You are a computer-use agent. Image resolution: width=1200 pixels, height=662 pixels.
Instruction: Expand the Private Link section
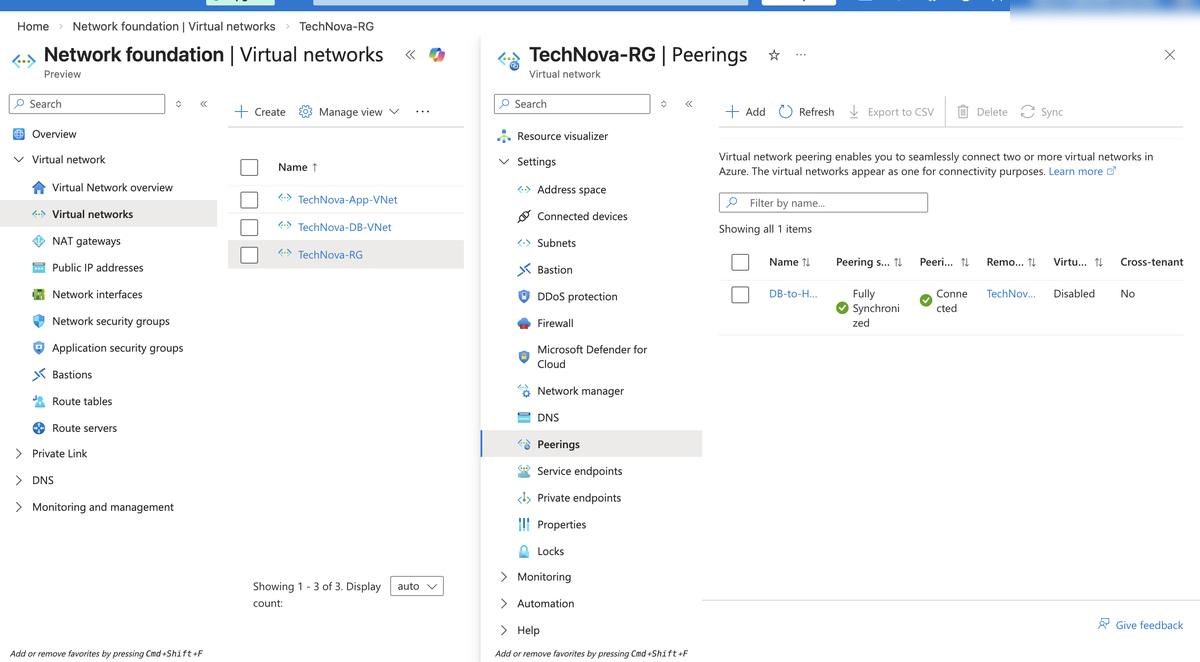18,454
